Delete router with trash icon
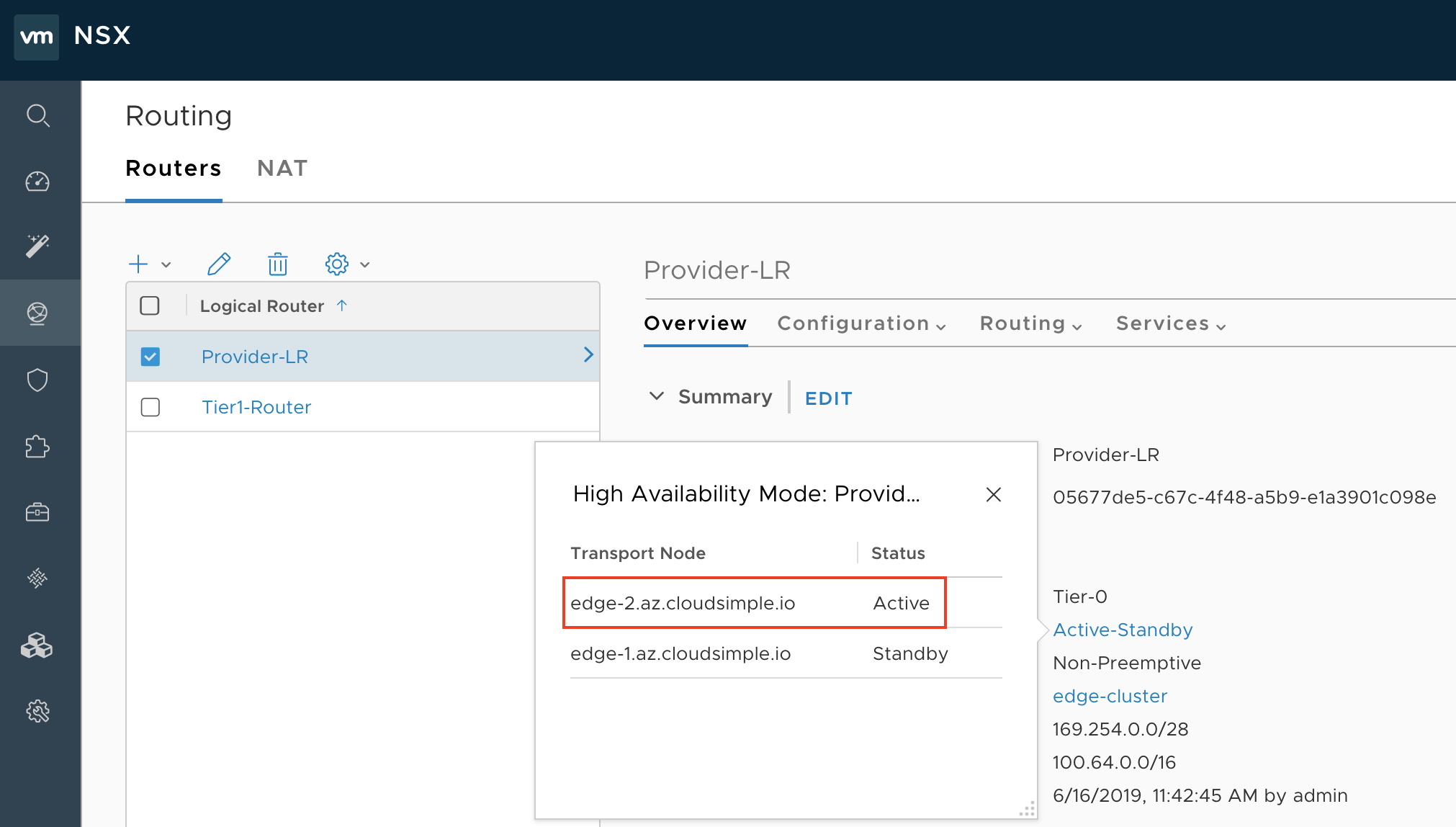Screen dimensions: 1456x827 click(x=278, y=264)
